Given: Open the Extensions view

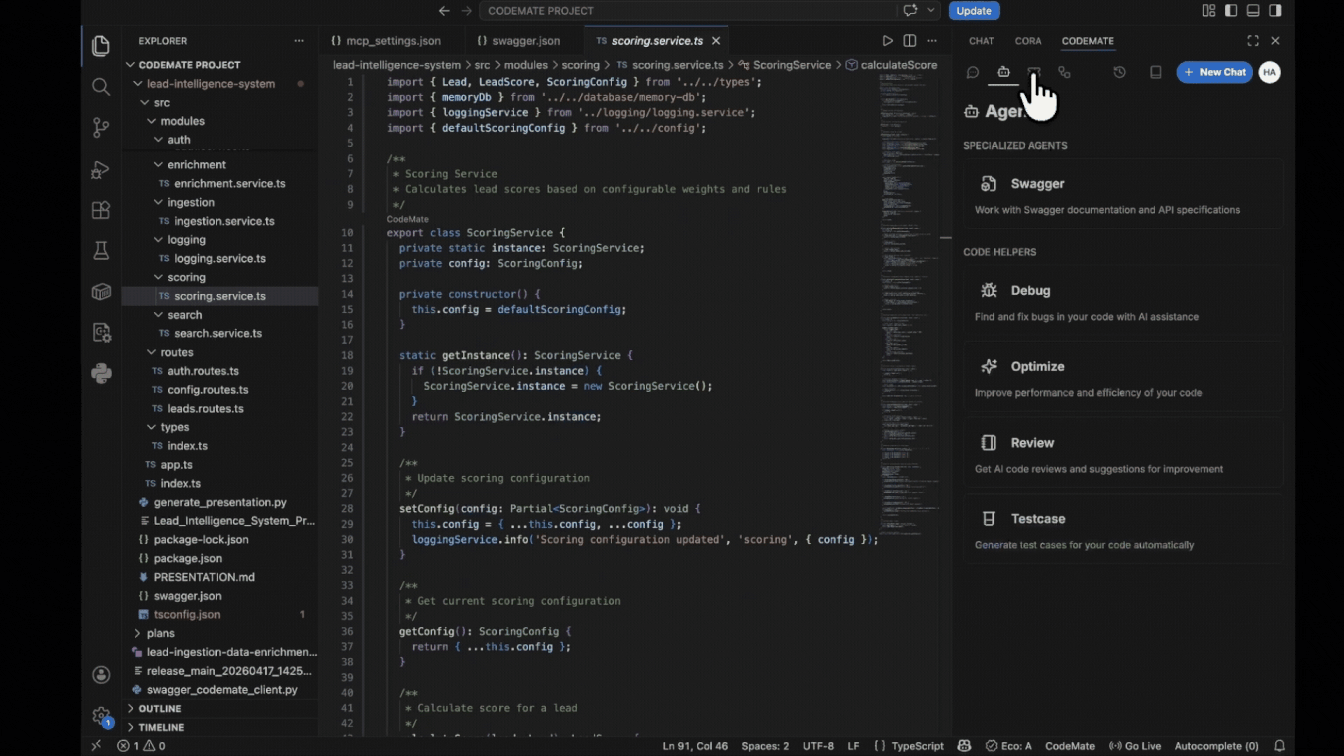Looking at the screenshot, I should [x=101, y=210].
